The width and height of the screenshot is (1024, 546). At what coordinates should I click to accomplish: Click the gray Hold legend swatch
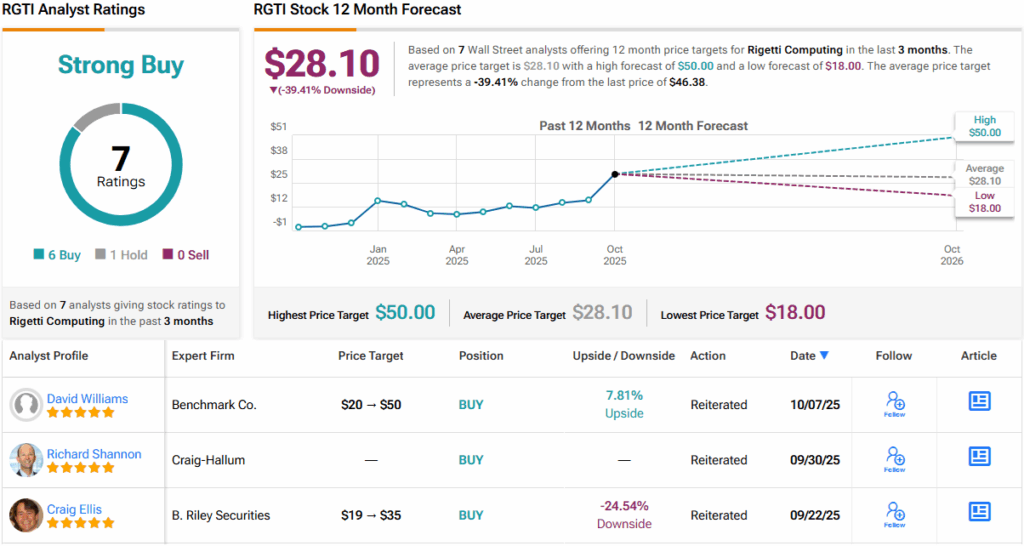pyautogui.click(x=100, y=255)
